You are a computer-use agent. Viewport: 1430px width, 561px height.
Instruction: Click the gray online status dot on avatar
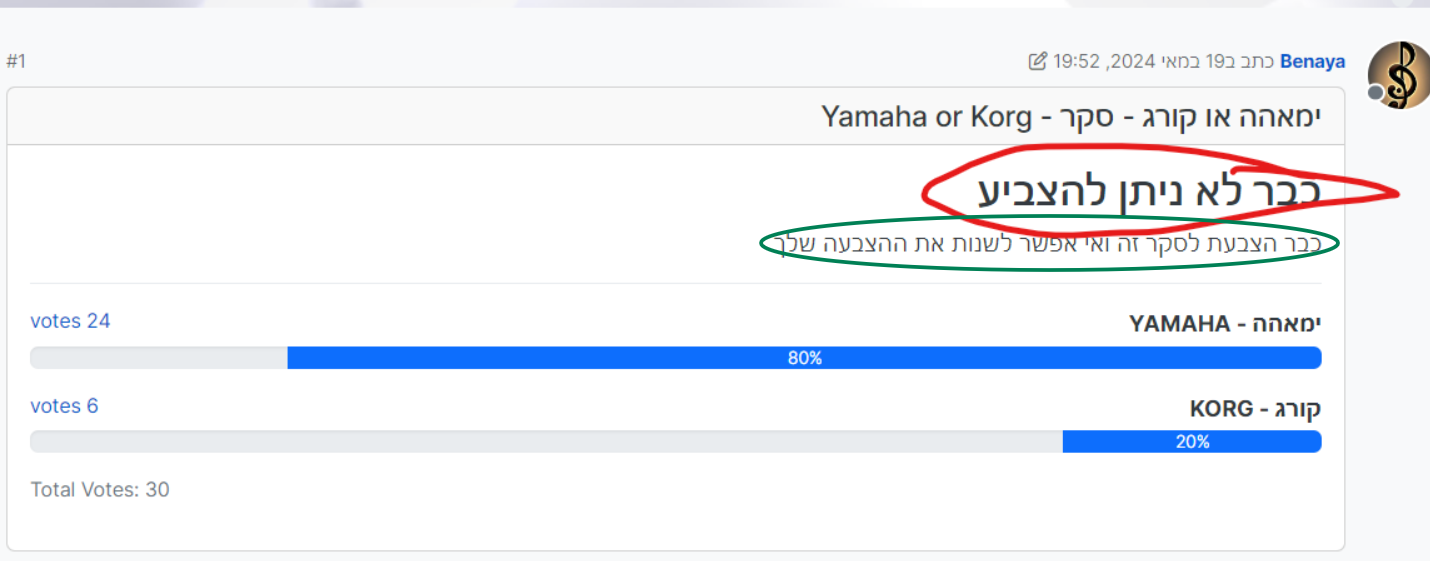pos(1376,93)
